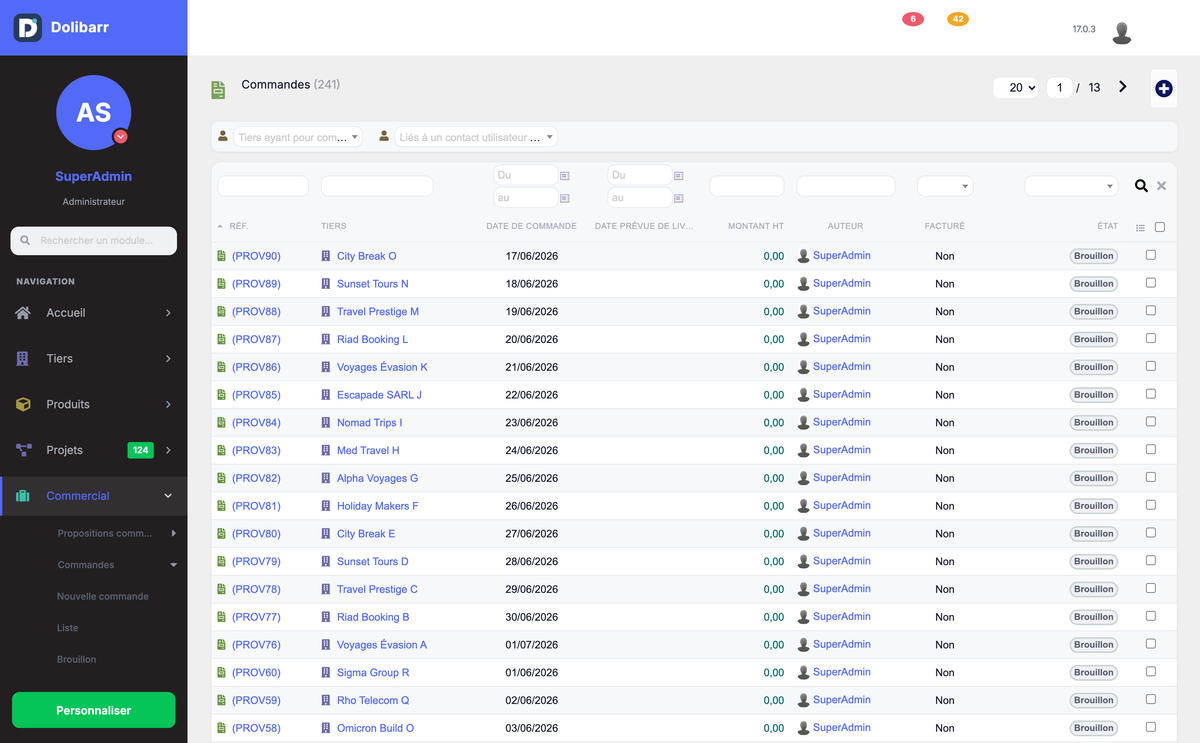Sort by Date de commande header
This screenshot has width=1200, height=743.
tap(531, 227)
